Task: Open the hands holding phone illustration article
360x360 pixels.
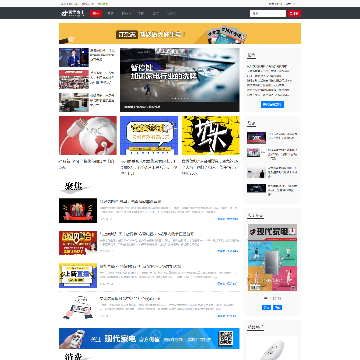Action: (78, 307)
